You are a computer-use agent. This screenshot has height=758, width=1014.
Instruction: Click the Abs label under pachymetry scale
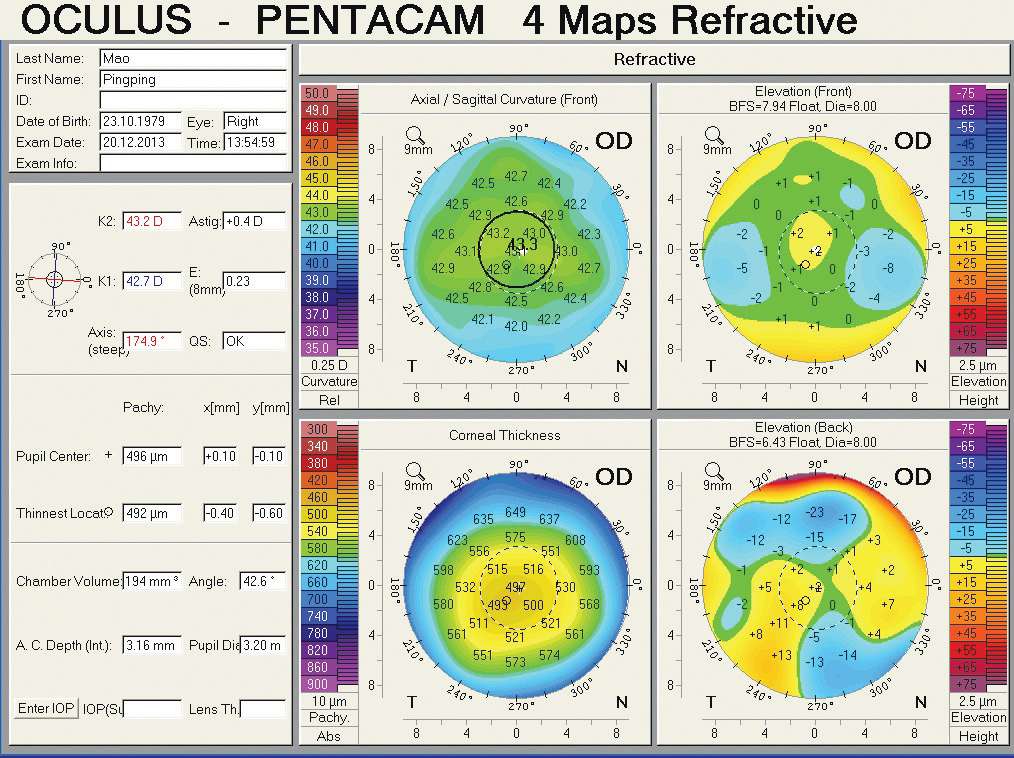coord(329,736)
